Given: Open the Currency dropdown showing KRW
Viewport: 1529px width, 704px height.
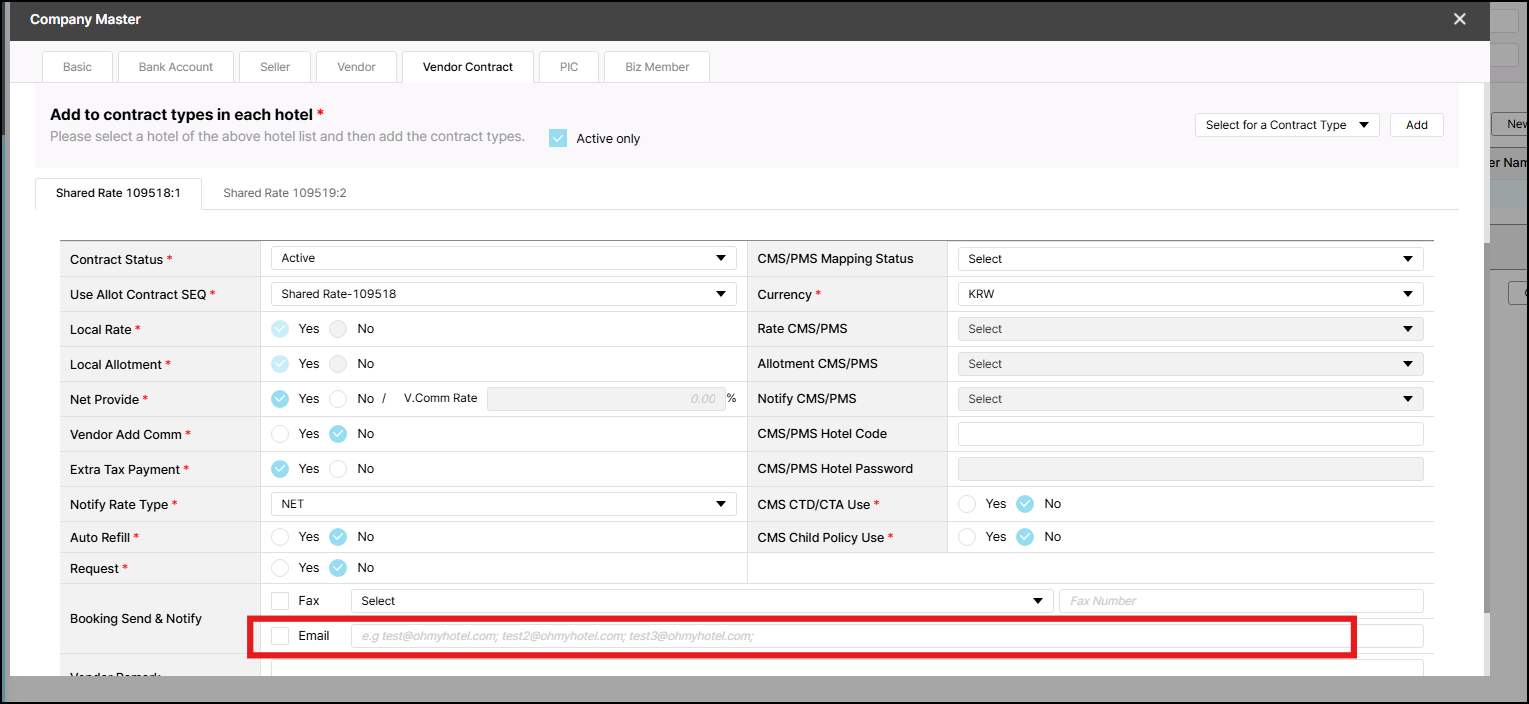Looking at the screenshot, I should tap(1190, 294).
